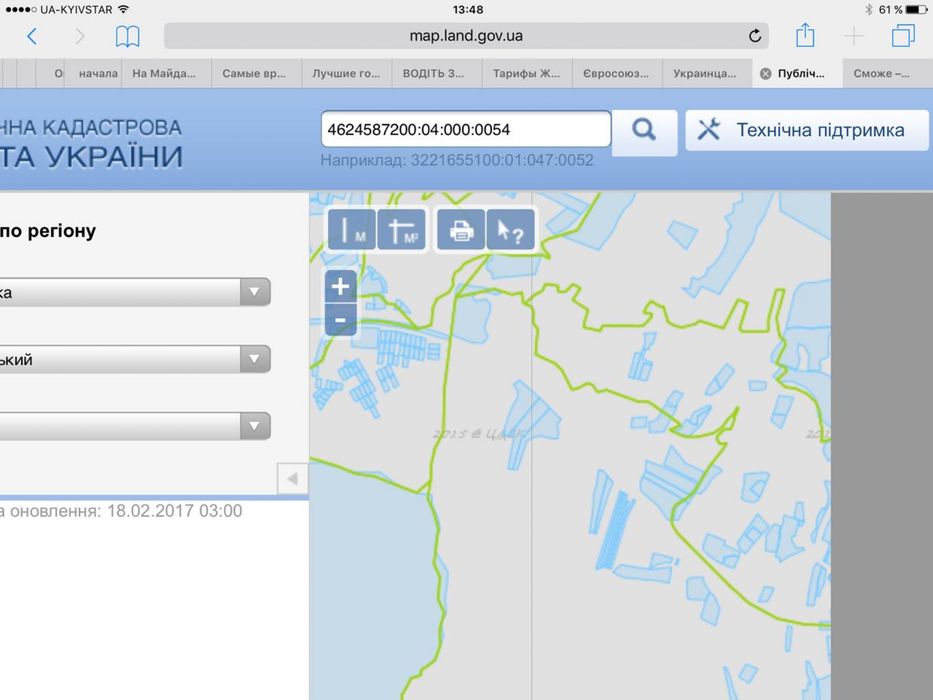Open the third empty dropdown list

coord(135,426)
